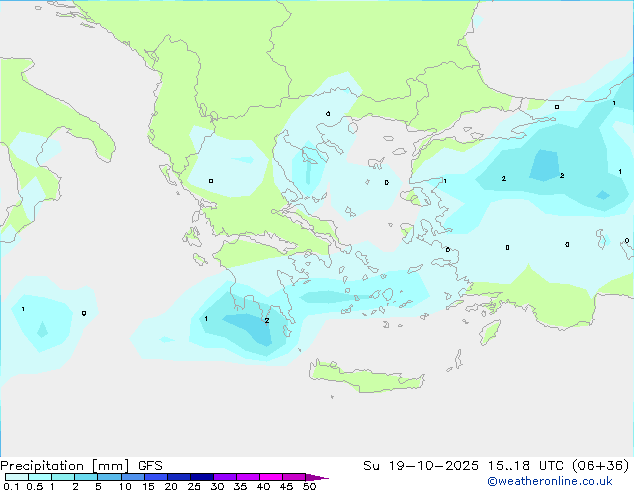Click the '50' legend scale label
This screenshot has width=634, height=490.
tap(309, 486)
